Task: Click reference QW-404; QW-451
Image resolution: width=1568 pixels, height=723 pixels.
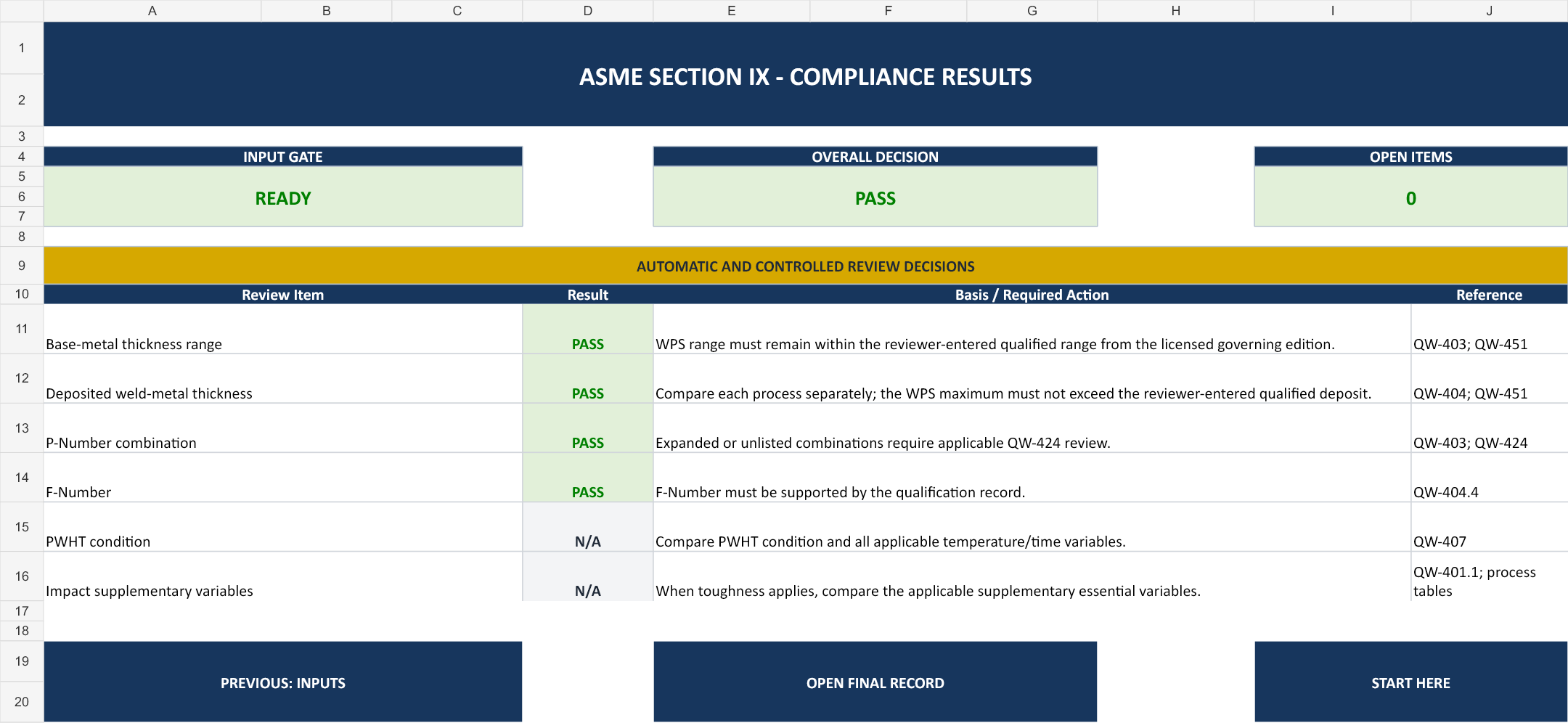Action: pyautogui.click(x=1470, y=393)
